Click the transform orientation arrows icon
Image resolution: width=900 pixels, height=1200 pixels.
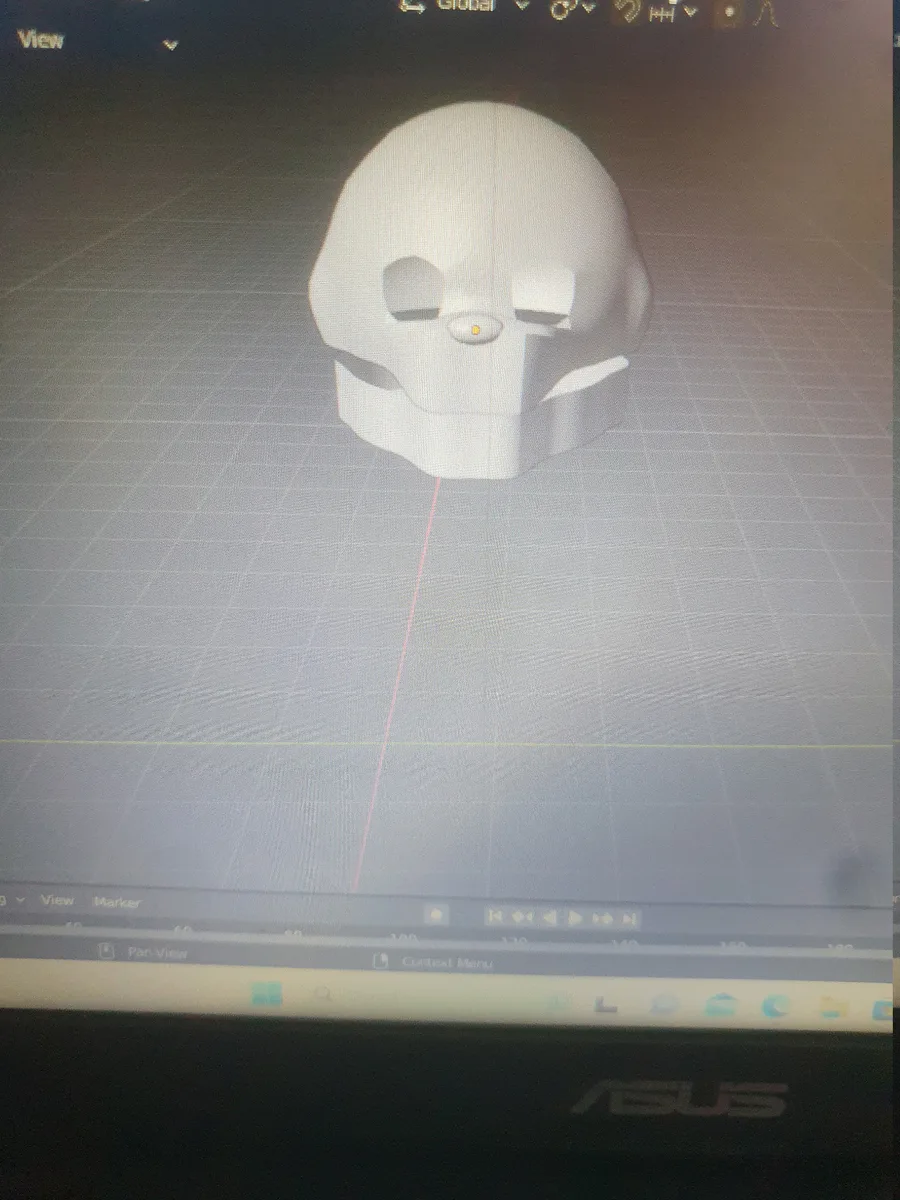413,5
